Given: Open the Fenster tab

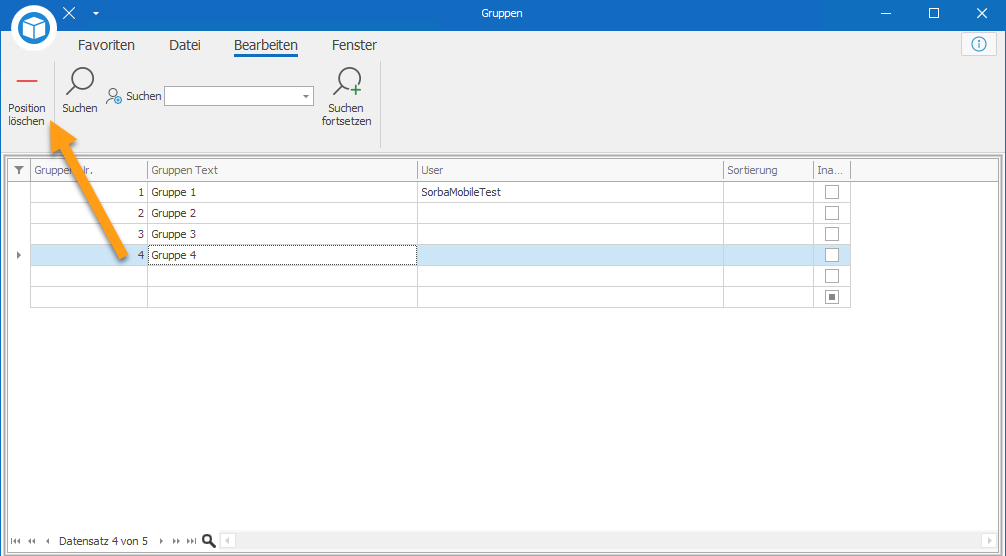Looking at the screenshot, I should (x=354, y=45).
